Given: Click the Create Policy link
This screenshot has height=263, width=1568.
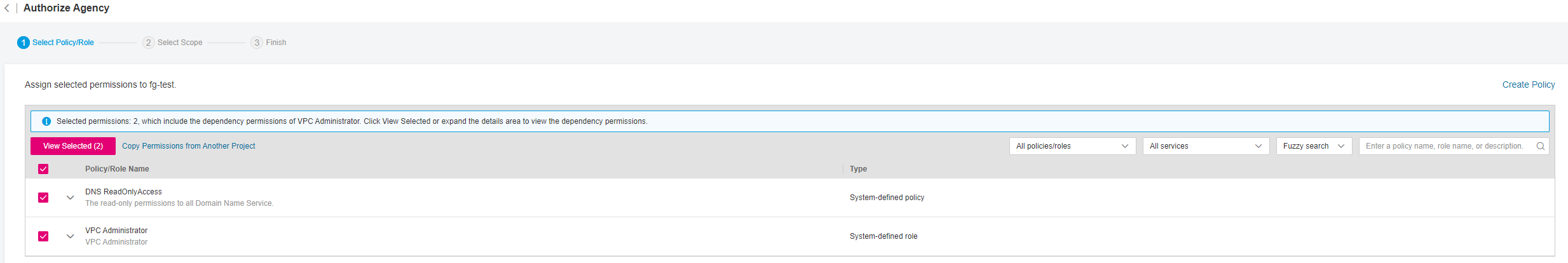Looking at the screenshot, I should pyautogui.click(x=1529, y=84).
